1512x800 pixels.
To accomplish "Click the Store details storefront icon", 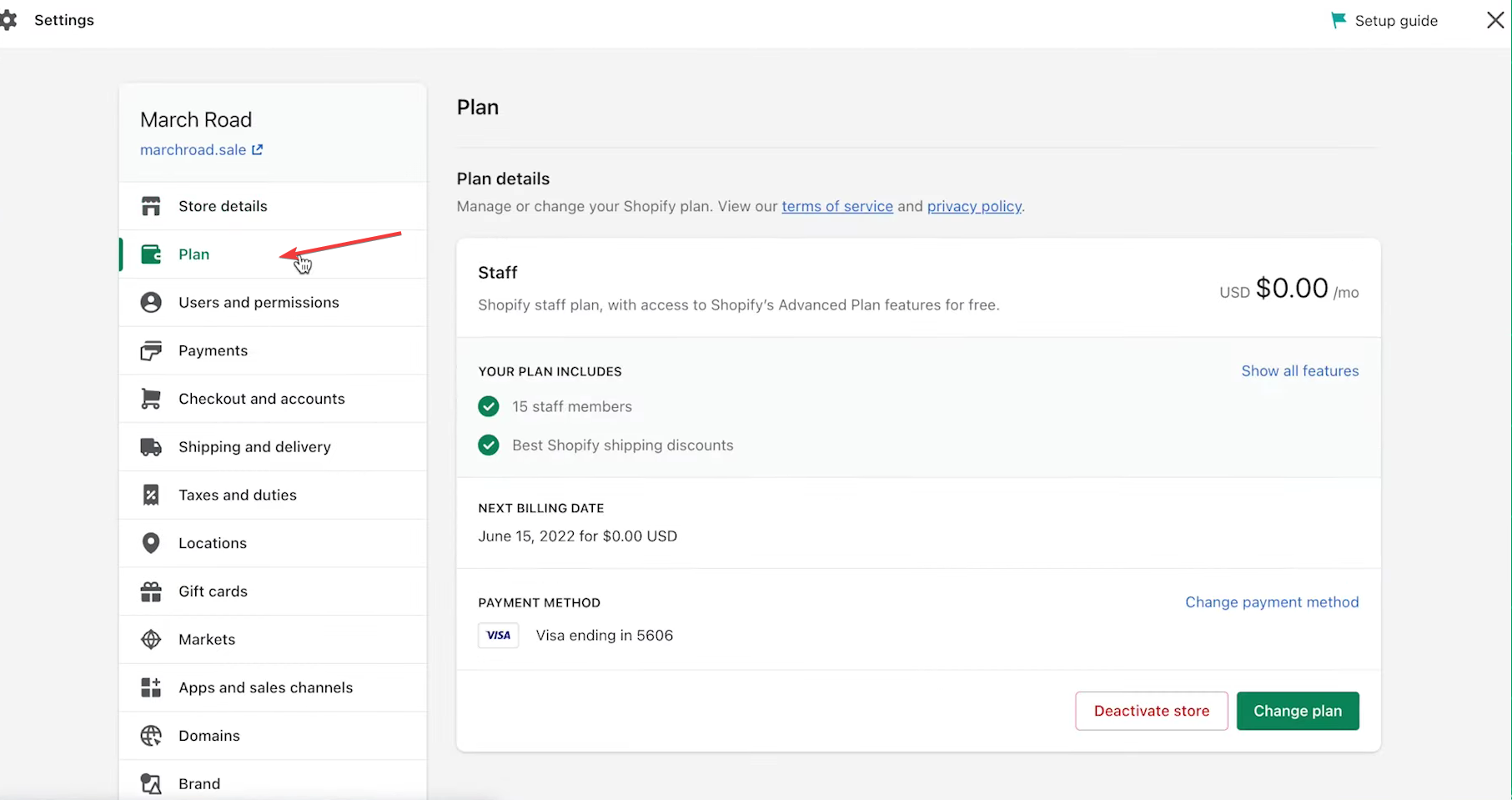I will [x=151, y=206].
